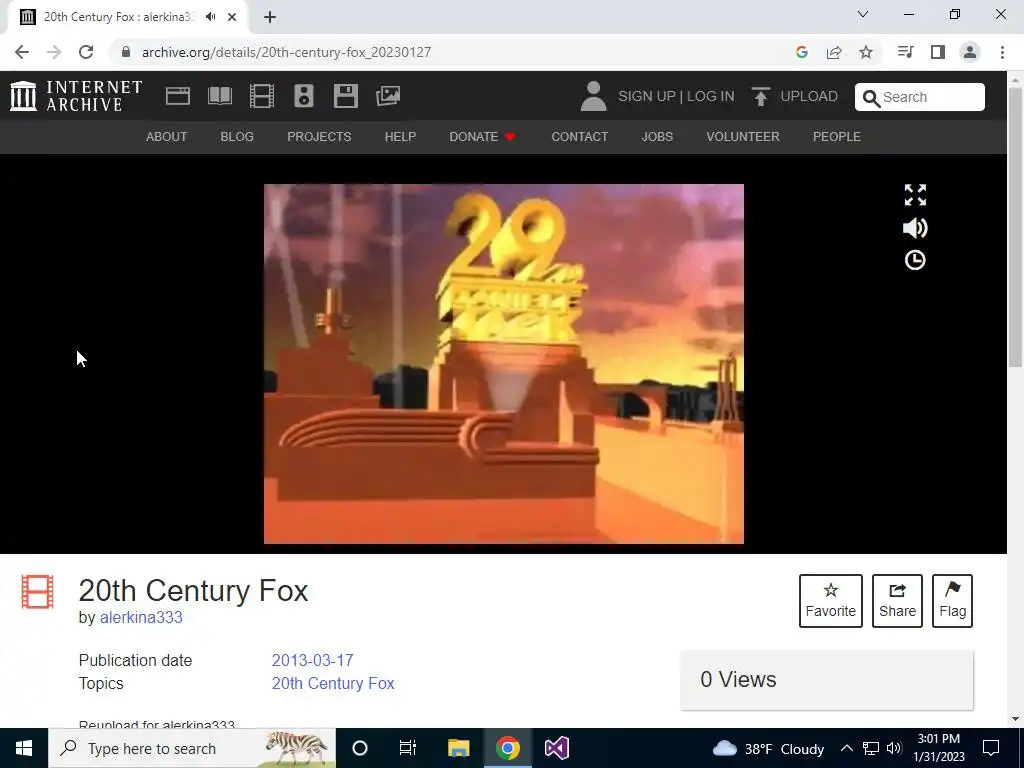Open Cortana circle icon in taskbar
1024x768 pixels.
pos(360,748)
